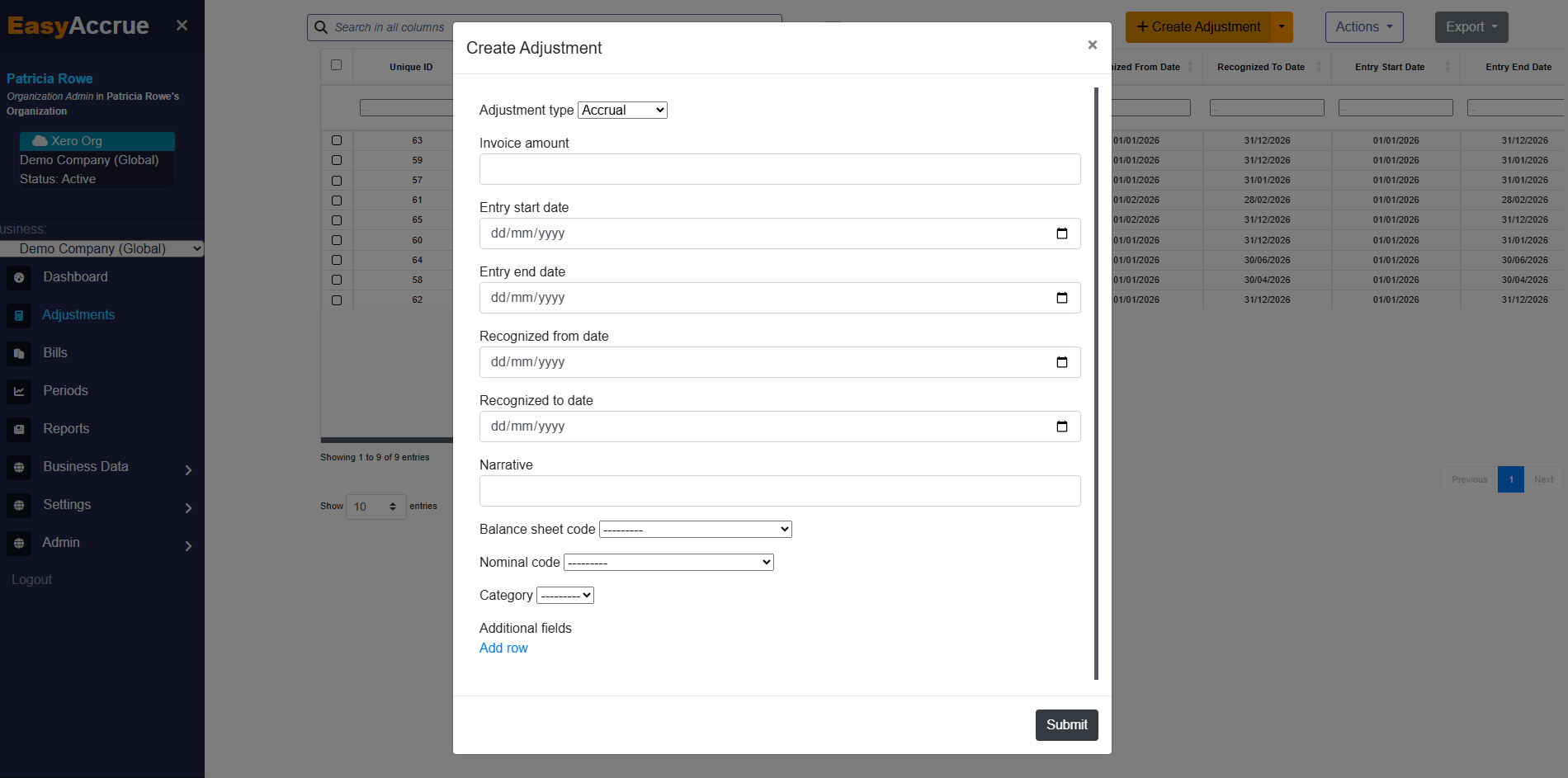The width and height of the screenshot is (1568, 778).
Task: Click the Periods chart icon
Action: click(19, 392)
